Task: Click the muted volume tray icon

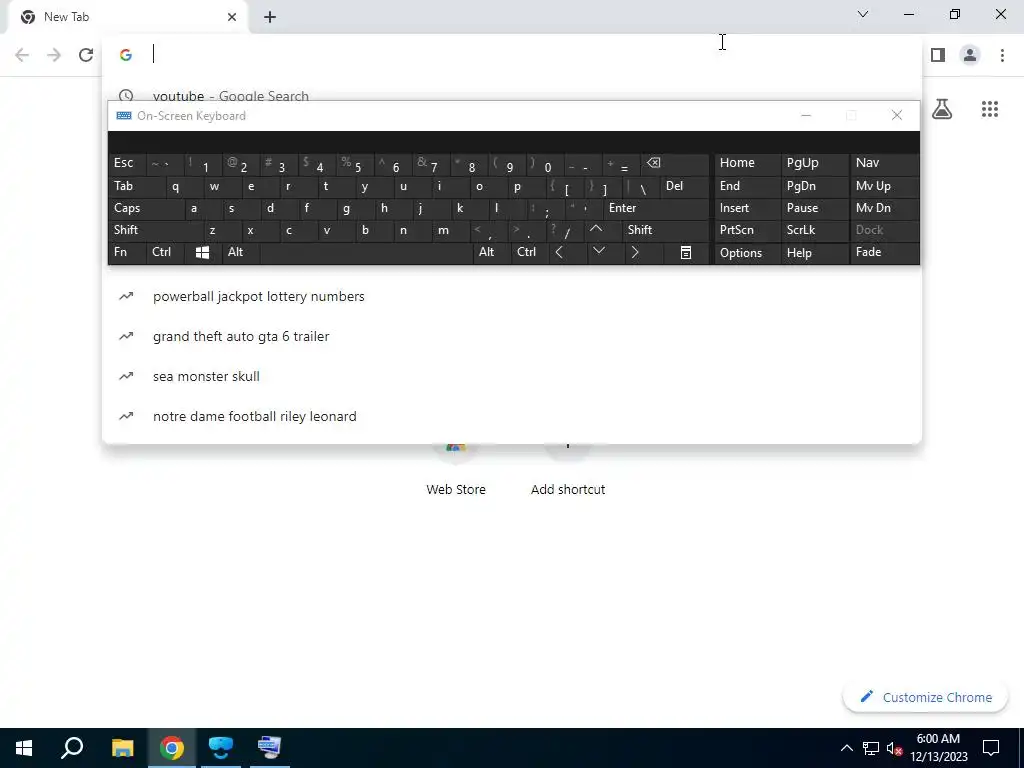Action: 894,748
